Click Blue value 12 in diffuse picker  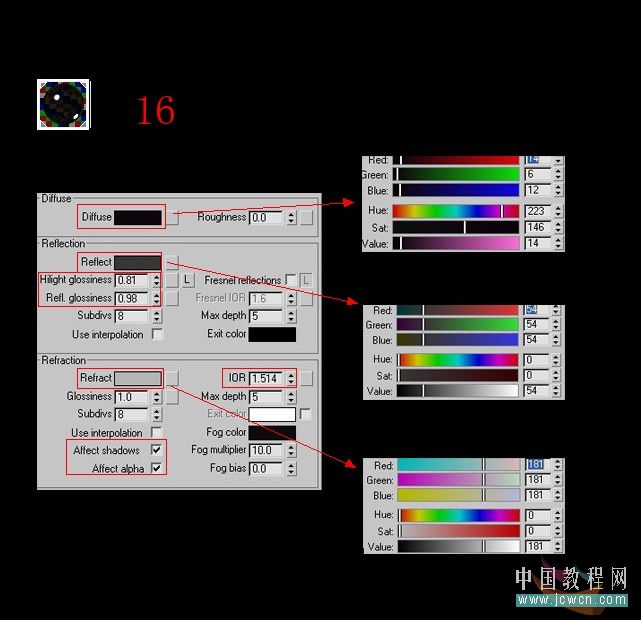(538, 190)
